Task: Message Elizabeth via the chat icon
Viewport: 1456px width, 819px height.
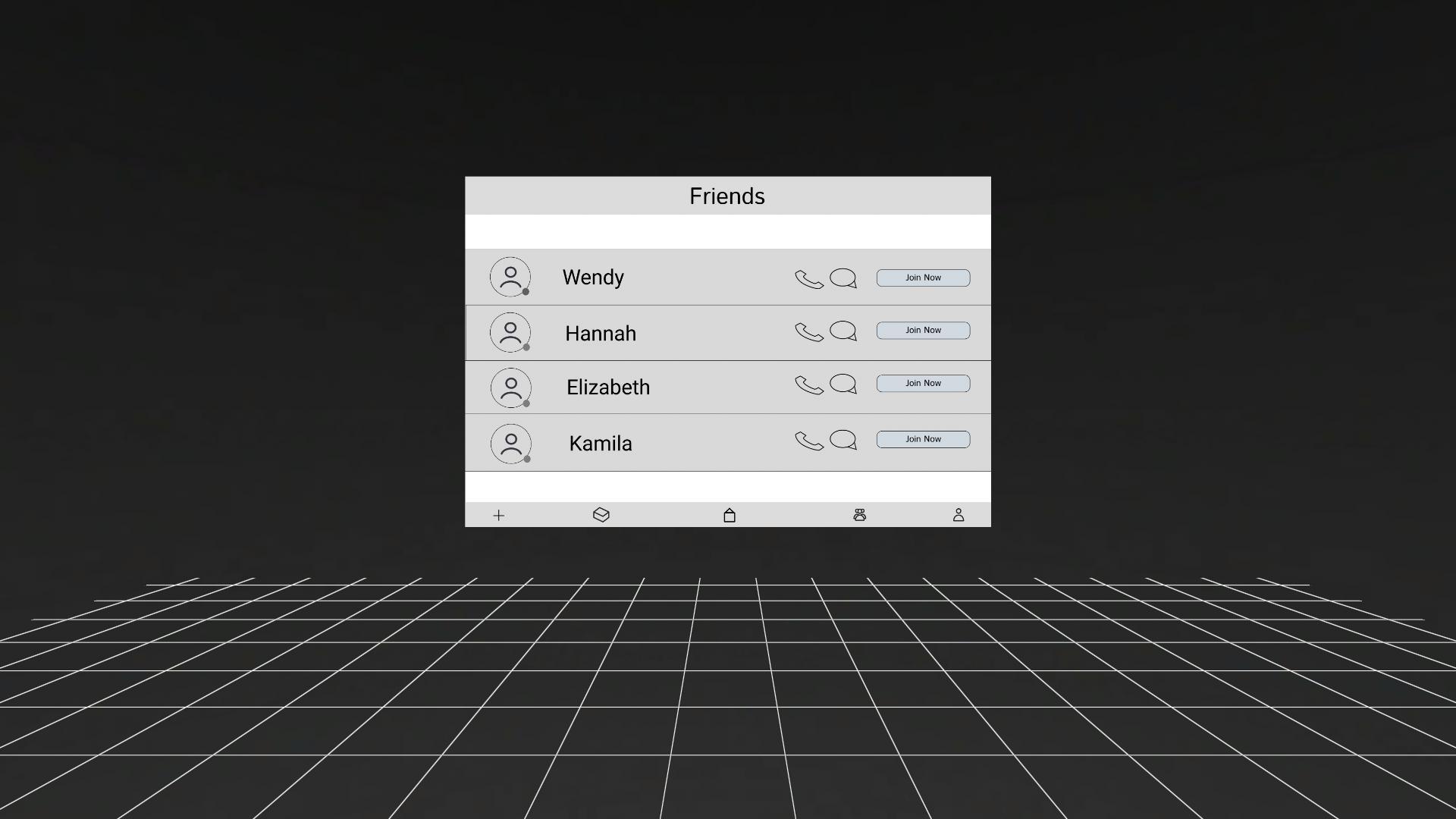Action: point(844,384)
